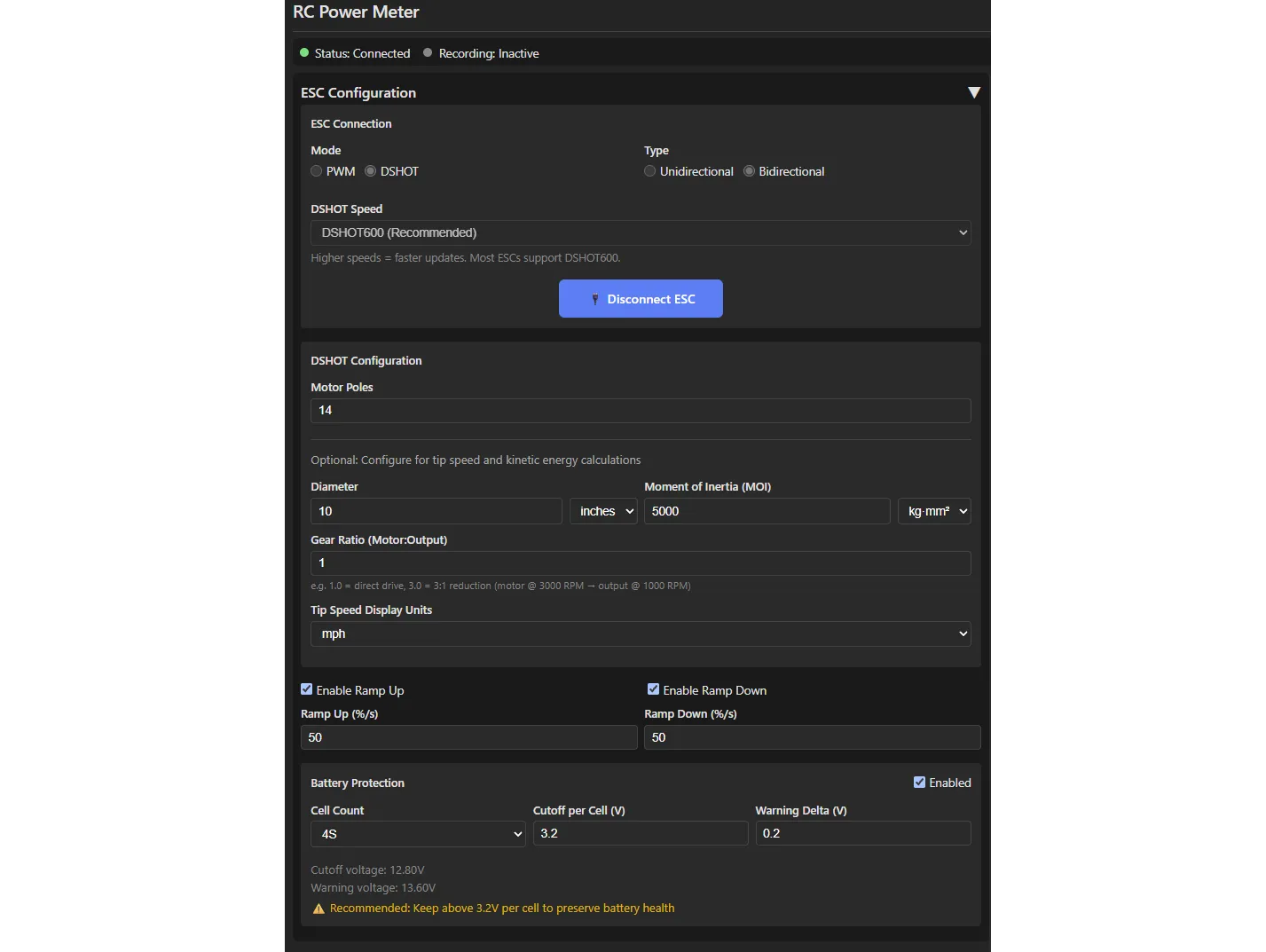This screenshot has width=1266, height=952.
Task: Select the PWM mode radio button
Action: (317, 171)
